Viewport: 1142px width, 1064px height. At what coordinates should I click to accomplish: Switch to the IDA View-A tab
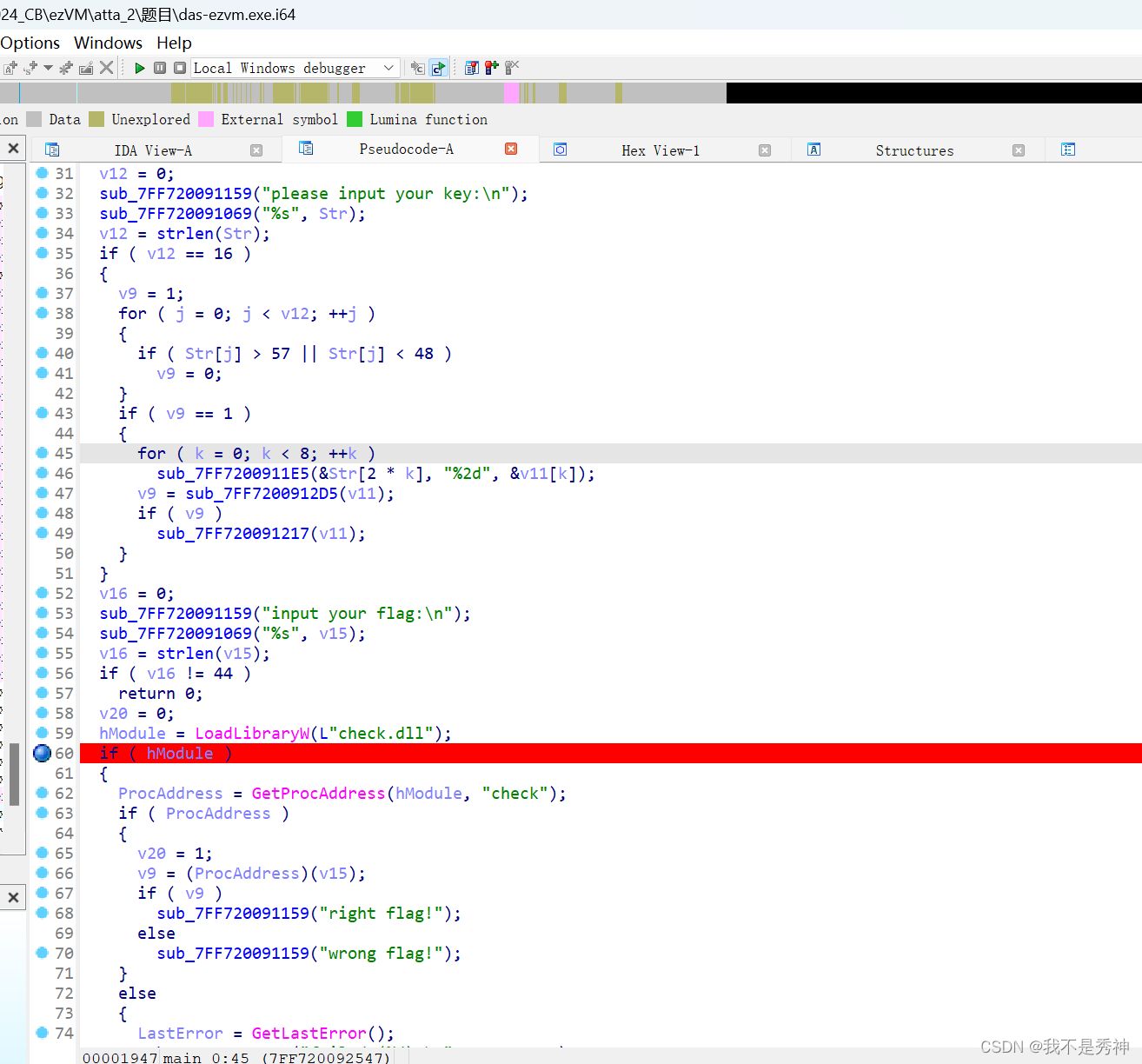153,150
